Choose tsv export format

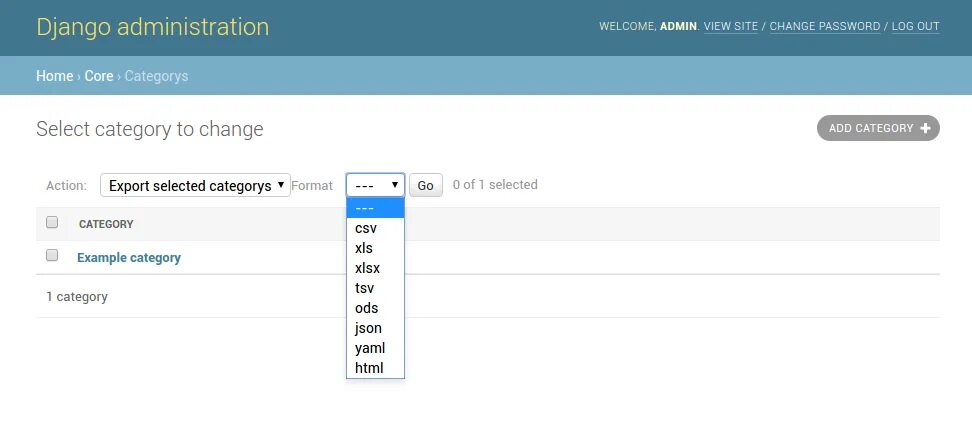click(375, 288)
